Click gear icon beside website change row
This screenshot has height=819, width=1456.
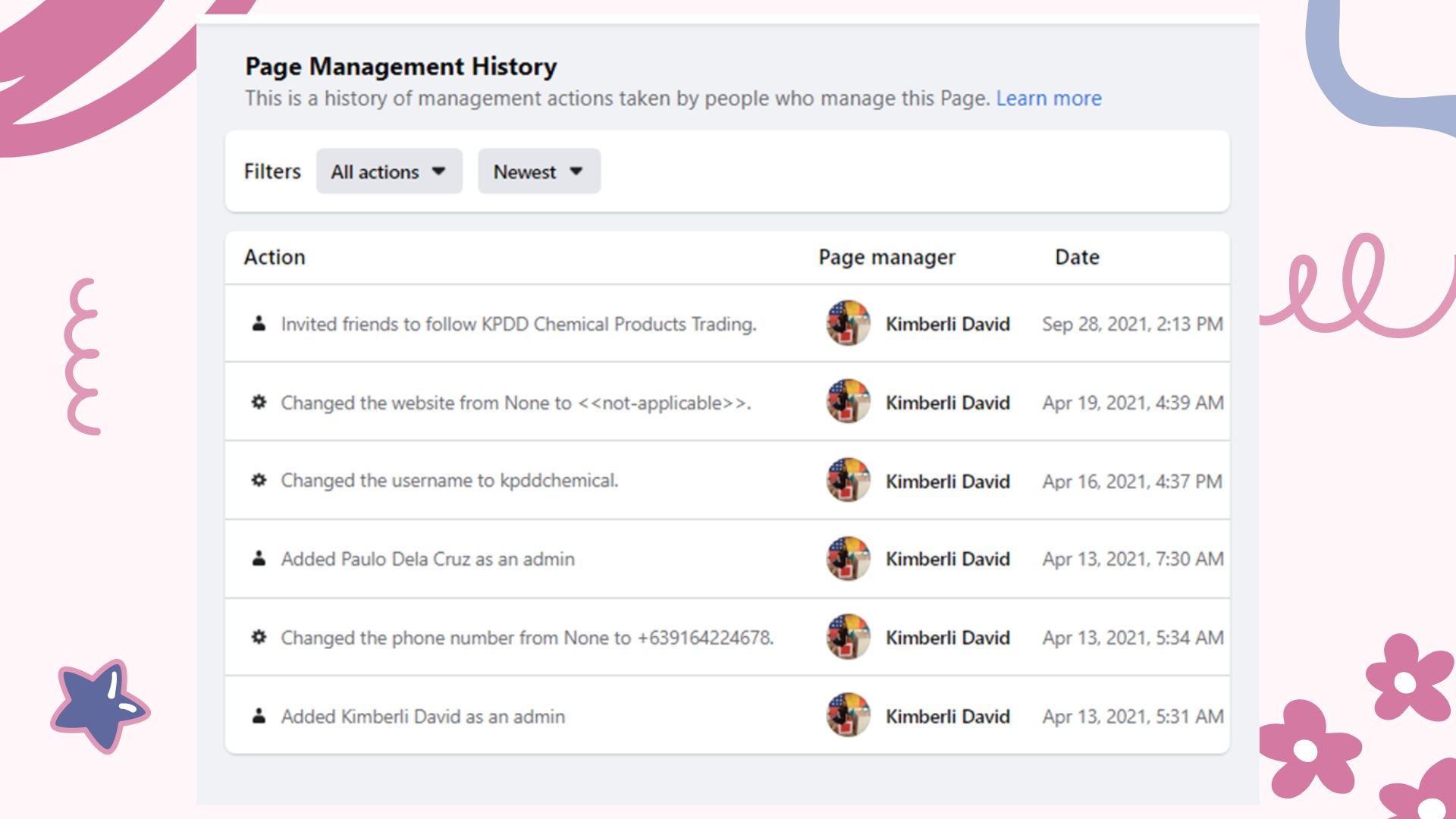pyautogui.click(x=259, y=402)
